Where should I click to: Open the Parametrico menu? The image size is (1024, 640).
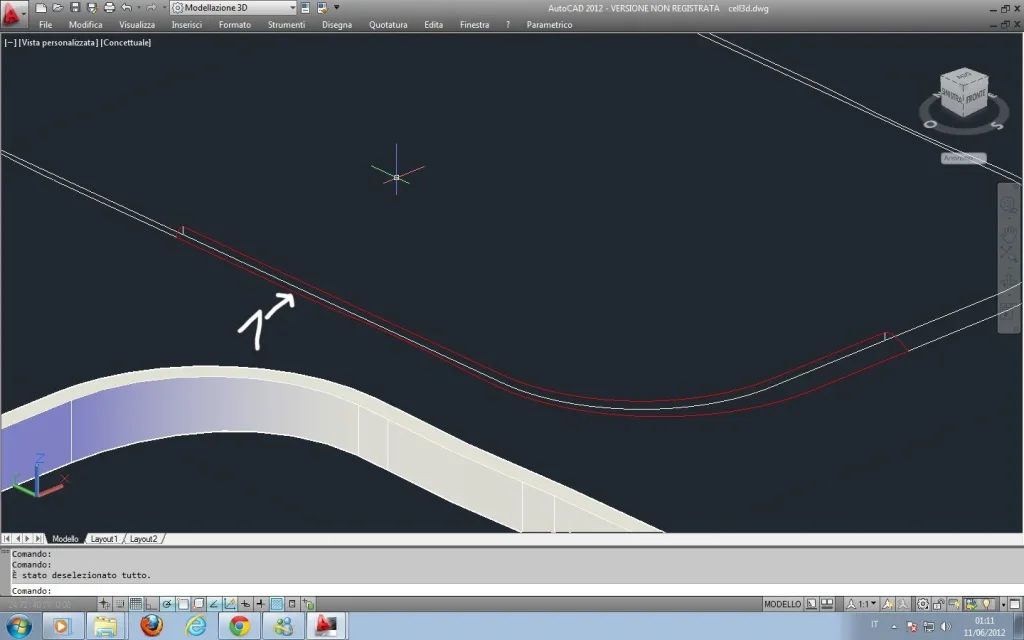[549, 25]
